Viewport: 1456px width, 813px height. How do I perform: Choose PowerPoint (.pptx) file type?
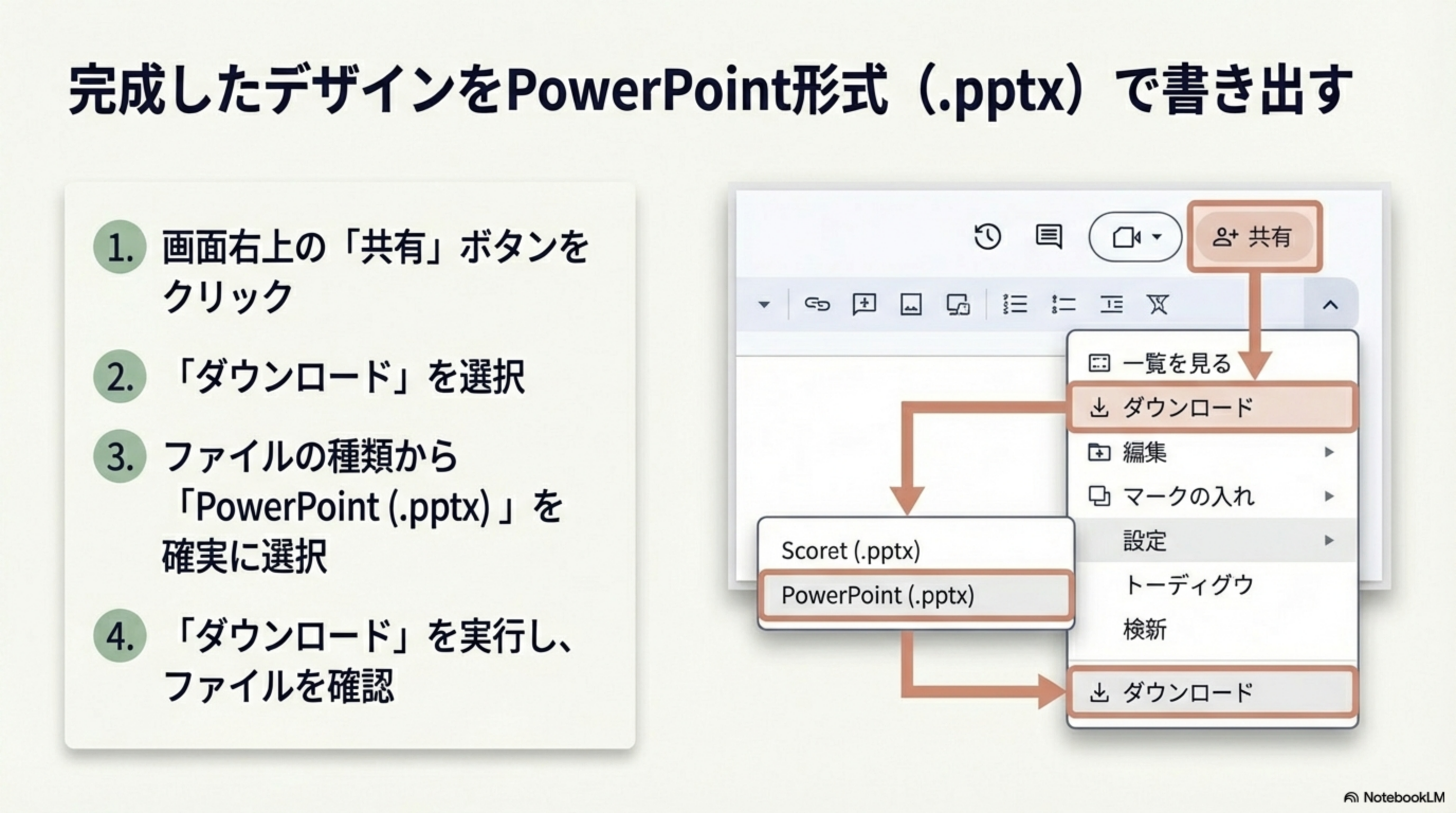point(915,595)
